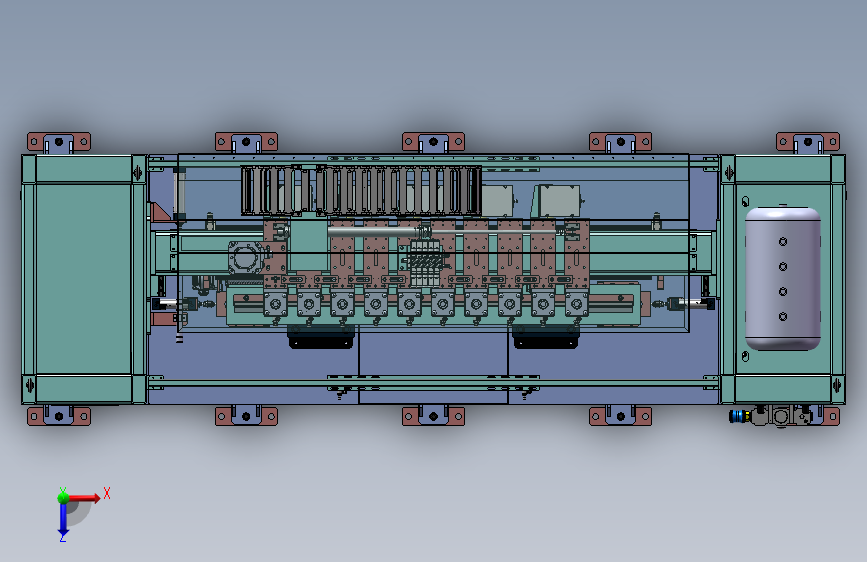
Task: Select the black cable drag chain
Action: pos(361,190)
